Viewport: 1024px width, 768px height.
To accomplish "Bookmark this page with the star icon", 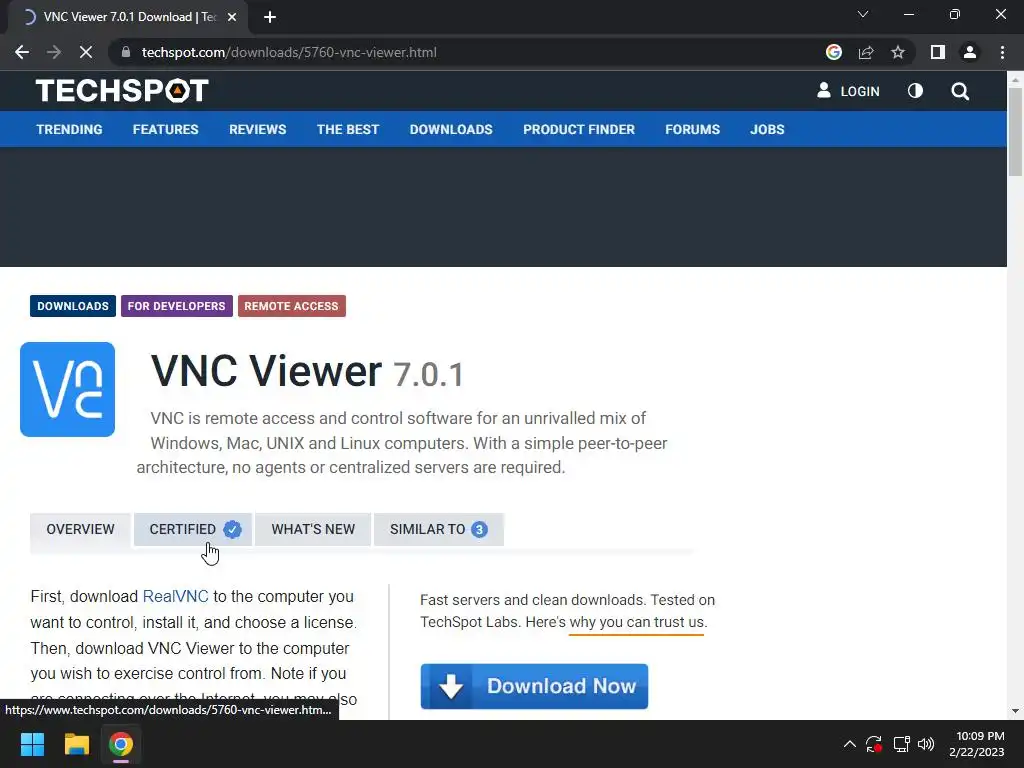I will point(898,52).
